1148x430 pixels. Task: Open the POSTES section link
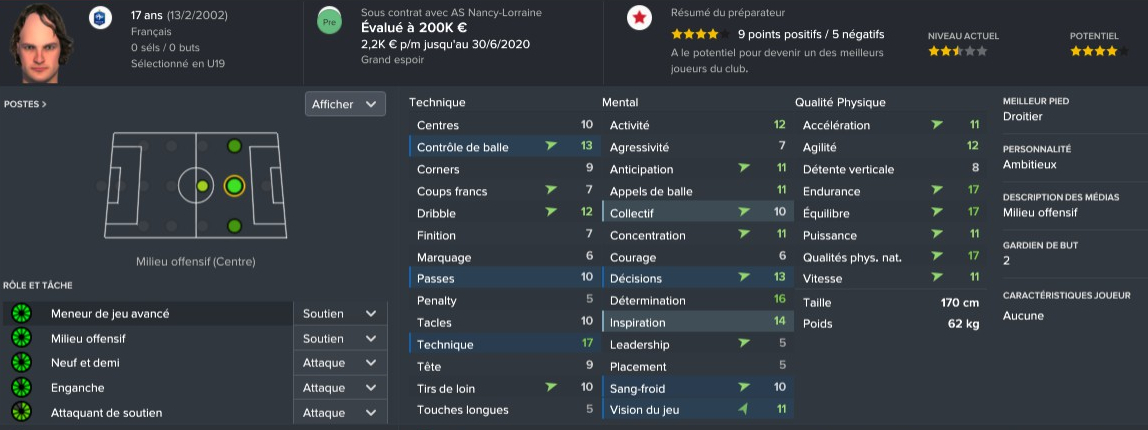[25, 104]
